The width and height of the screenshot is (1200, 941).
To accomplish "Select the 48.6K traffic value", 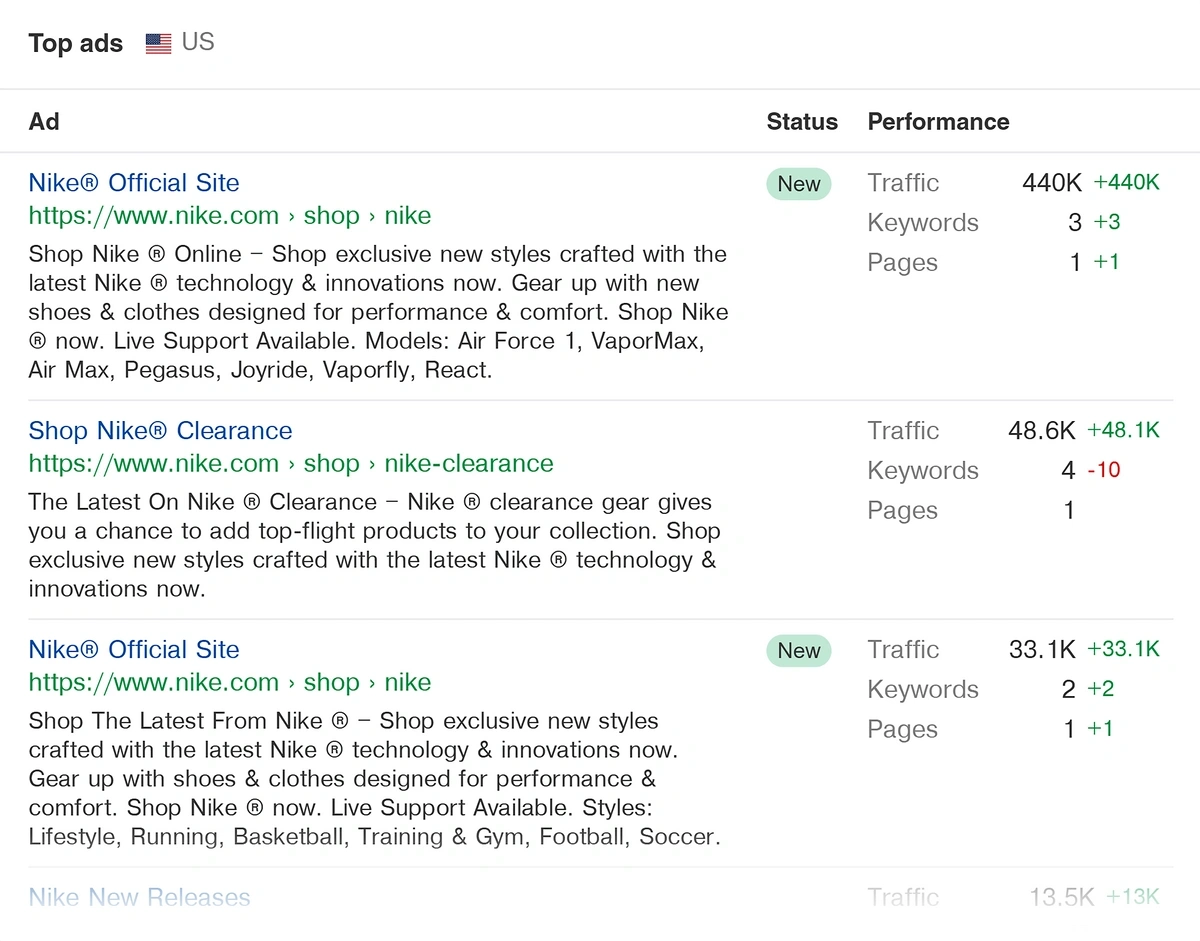I will [1042, 431].
